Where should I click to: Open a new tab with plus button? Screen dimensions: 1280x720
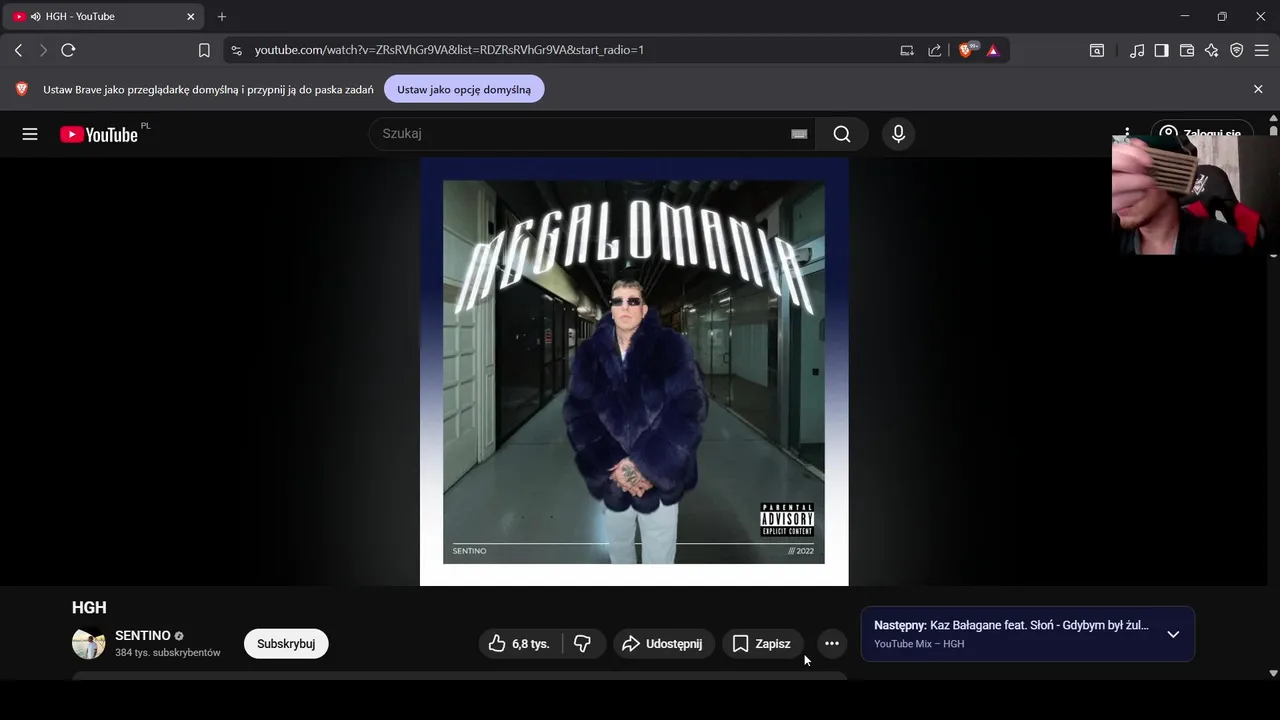pyautogui.click(x=222, y=17)
